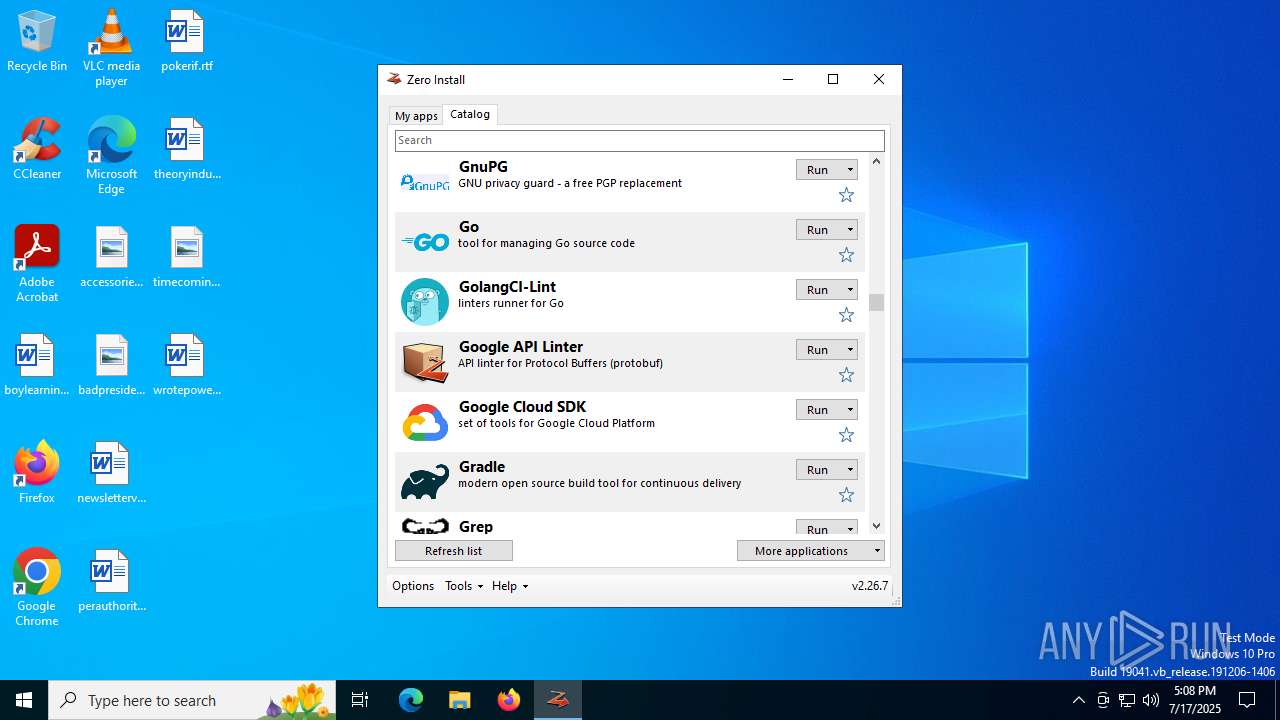Click the Refresh list button
The width and height of the screenshot is (1280, 720).
(454, 551)
